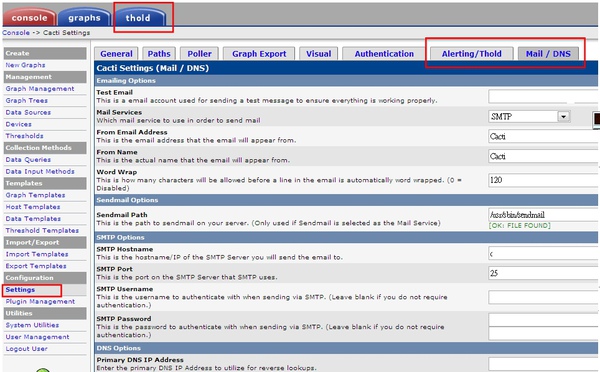Click the Emailing Options section header
This screenshot has height=372, width=600.
click(x=346, y=81)
